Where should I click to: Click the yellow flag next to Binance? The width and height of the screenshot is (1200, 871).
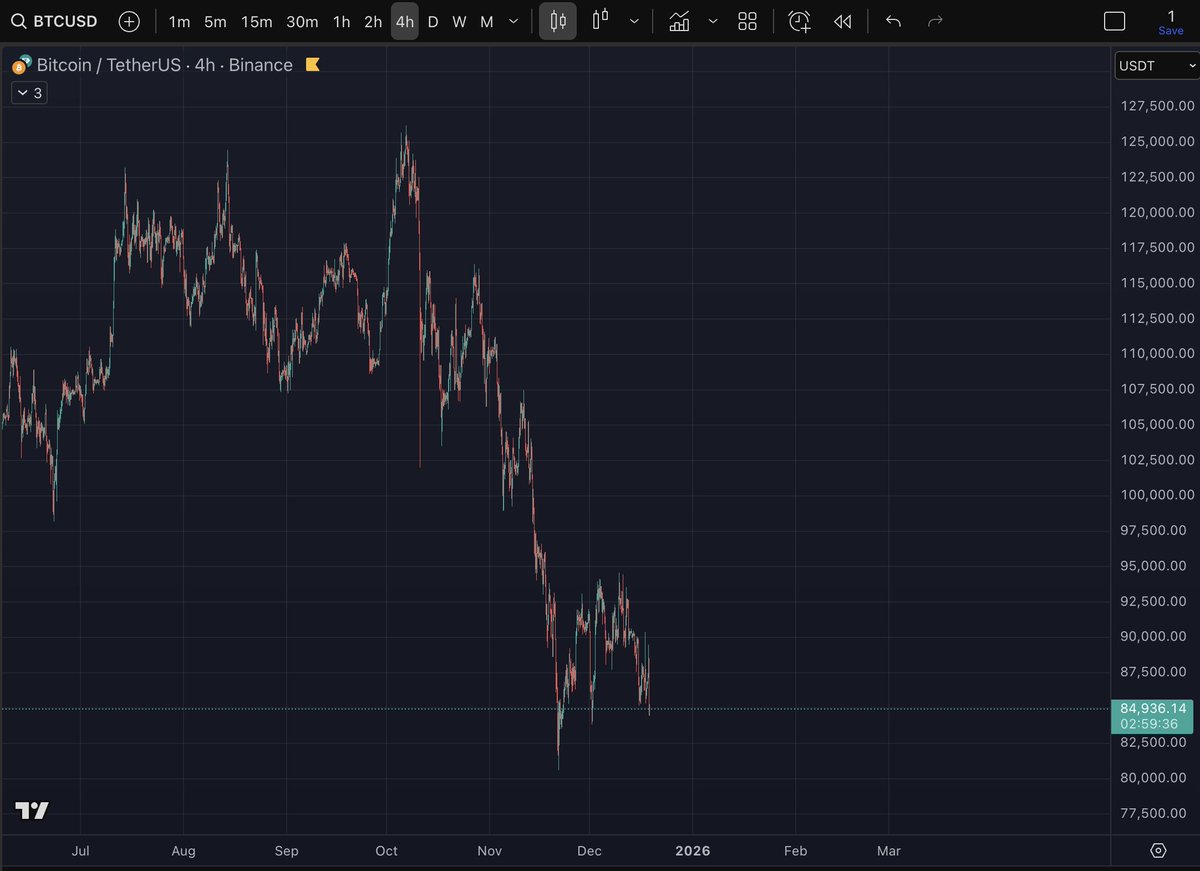(x=312, y=65)
